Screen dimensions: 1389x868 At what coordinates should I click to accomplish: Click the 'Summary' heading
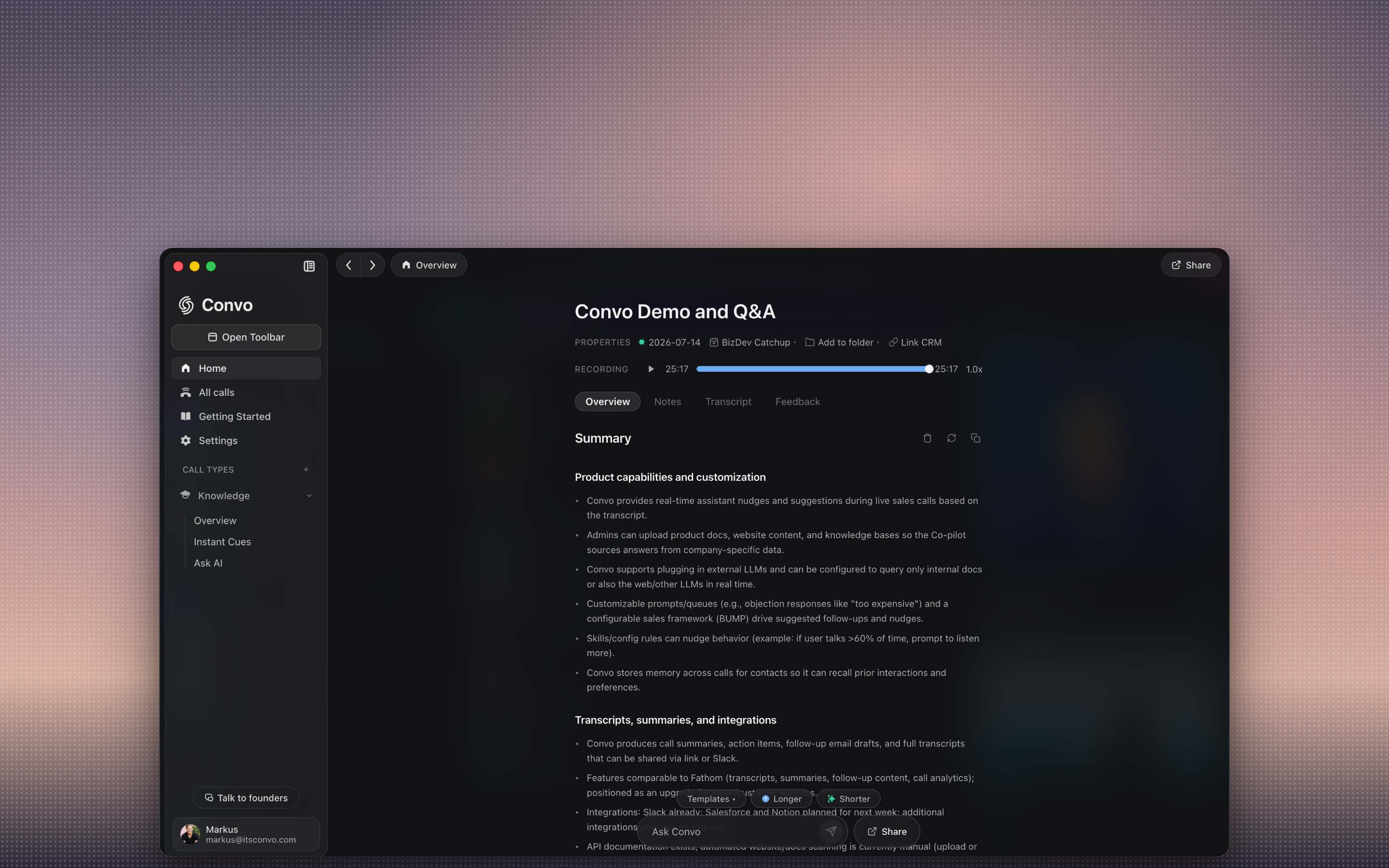(603, 438)
